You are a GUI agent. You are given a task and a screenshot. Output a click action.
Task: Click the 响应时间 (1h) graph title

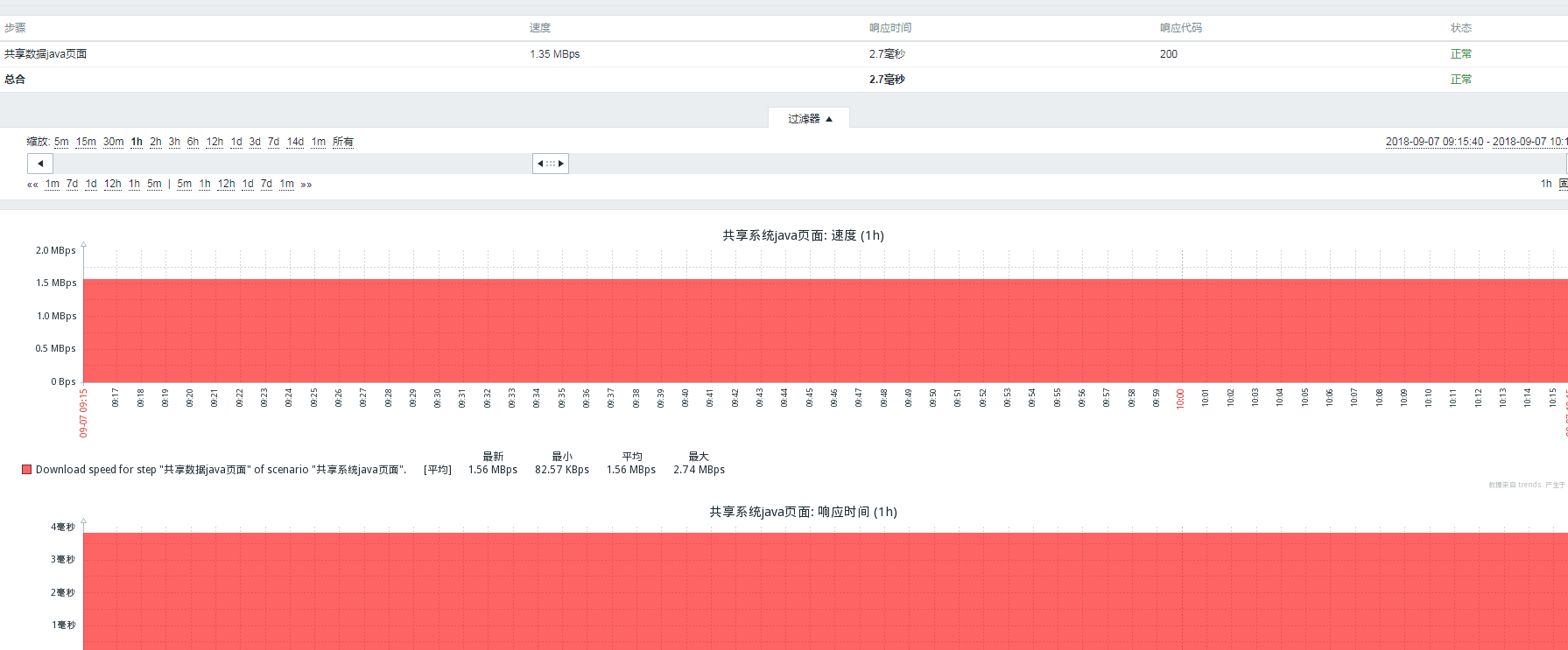point(803,512)
